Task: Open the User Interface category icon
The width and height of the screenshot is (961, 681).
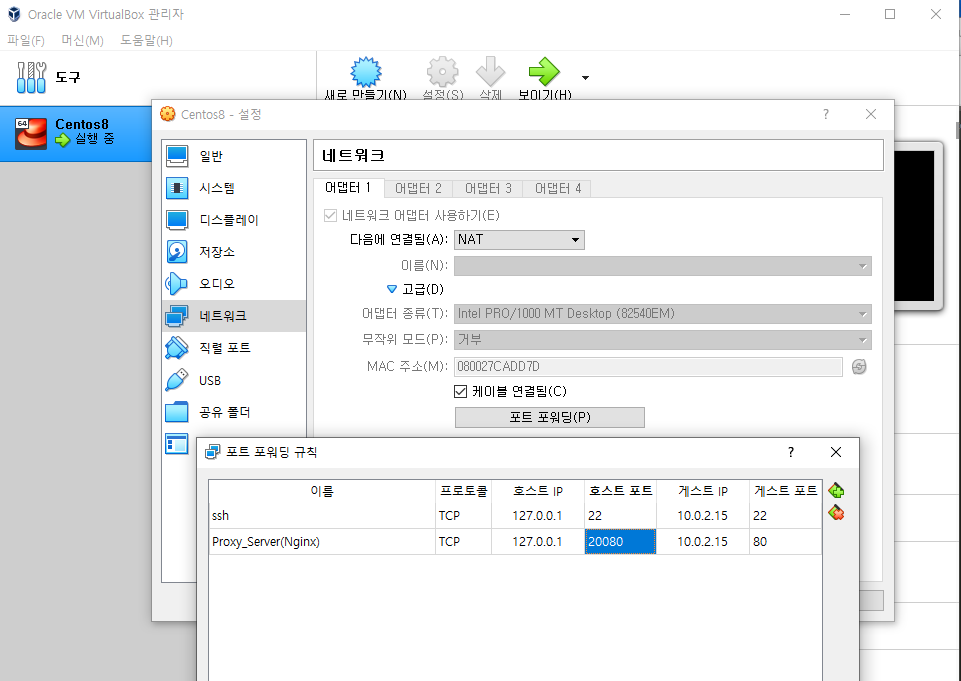Action: tap(177, 444)
